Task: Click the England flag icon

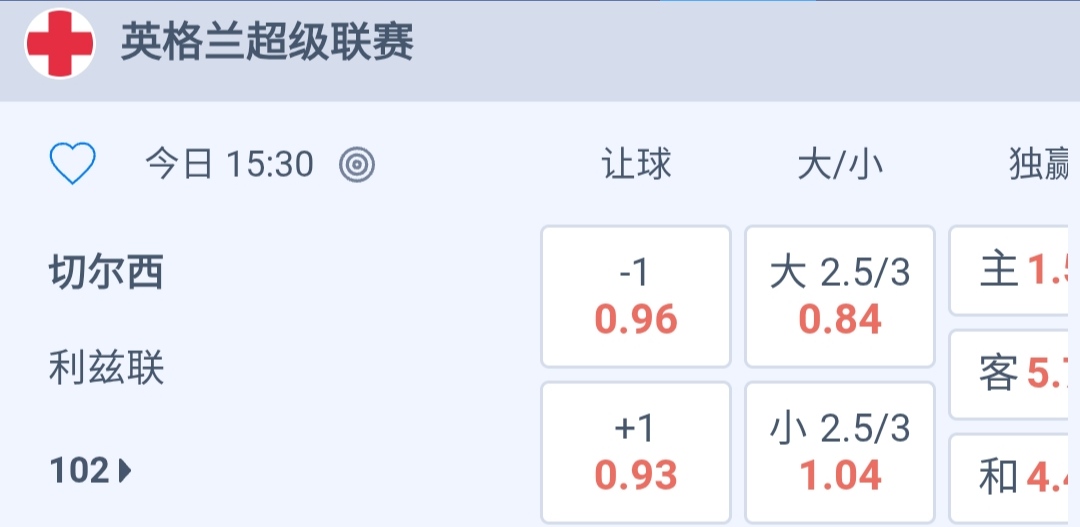Action: coord(60,44)
